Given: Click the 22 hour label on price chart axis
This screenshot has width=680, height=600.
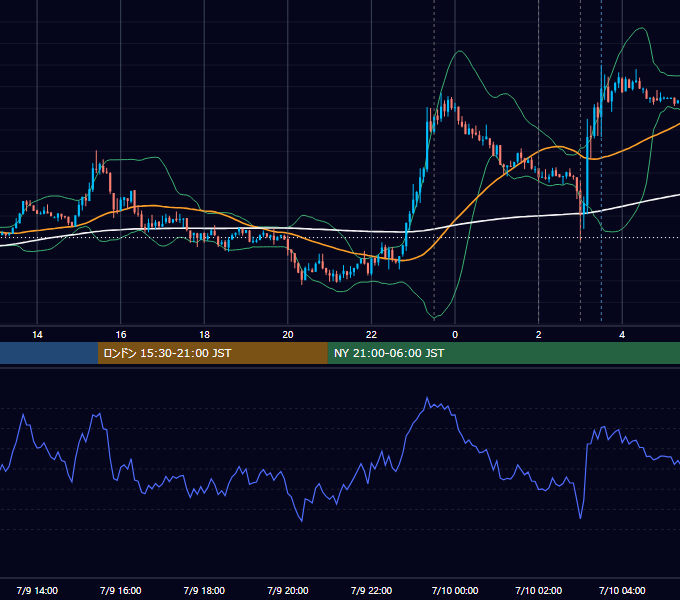Looking at the screenshot, I should coord(371,335).
